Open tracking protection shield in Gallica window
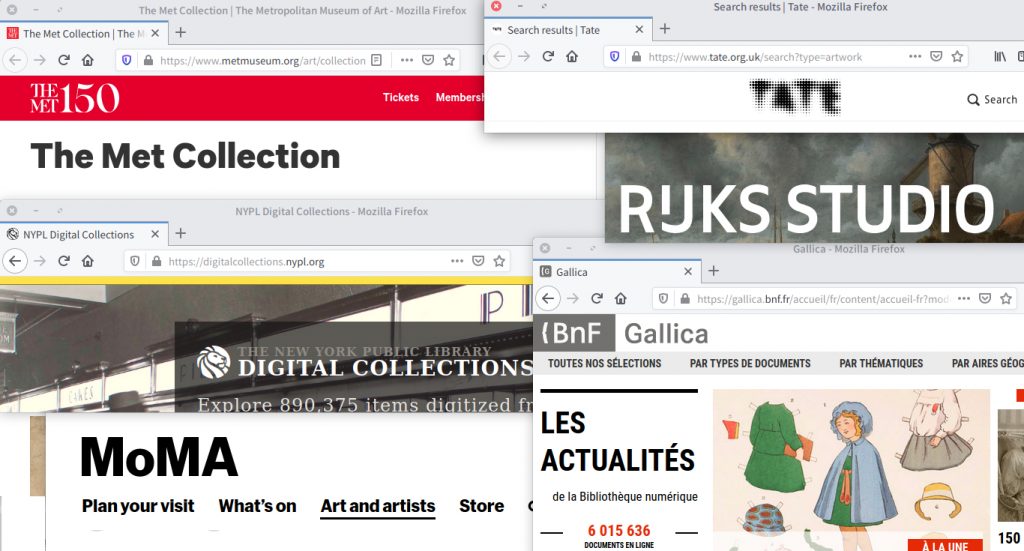The height and width of the screenshot is (551, 1024). (664, 298)
